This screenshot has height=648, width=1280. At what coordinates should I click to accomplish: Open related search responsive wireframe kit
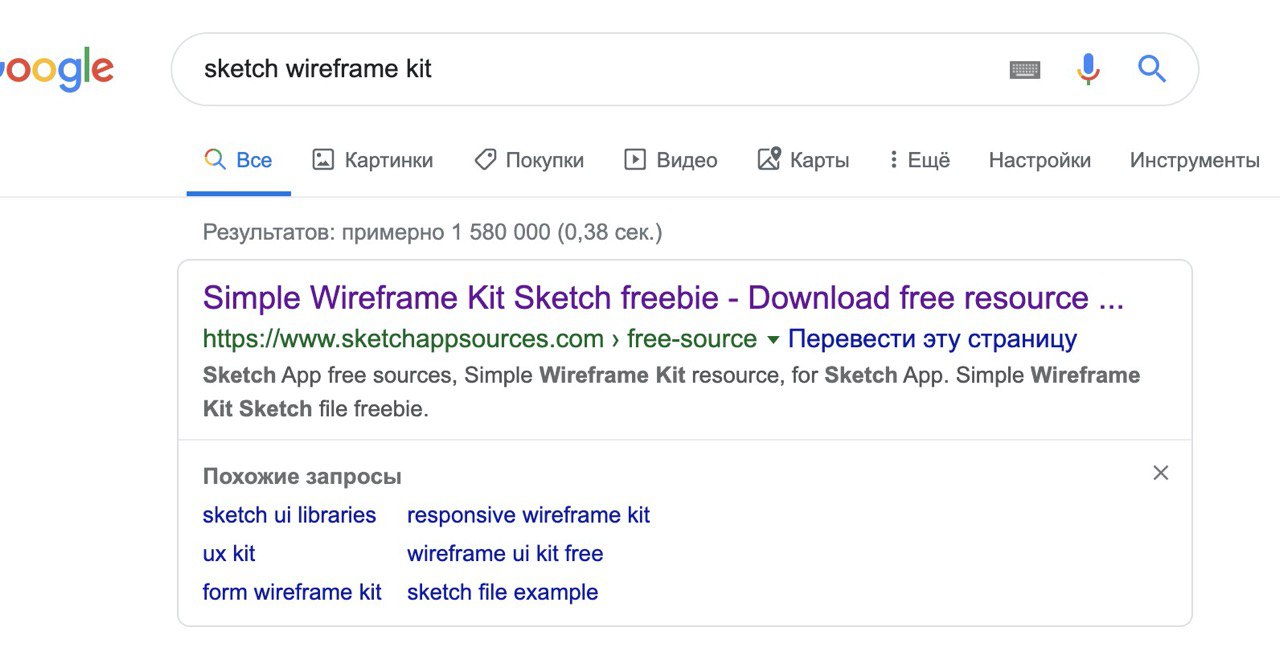[528, 515]
